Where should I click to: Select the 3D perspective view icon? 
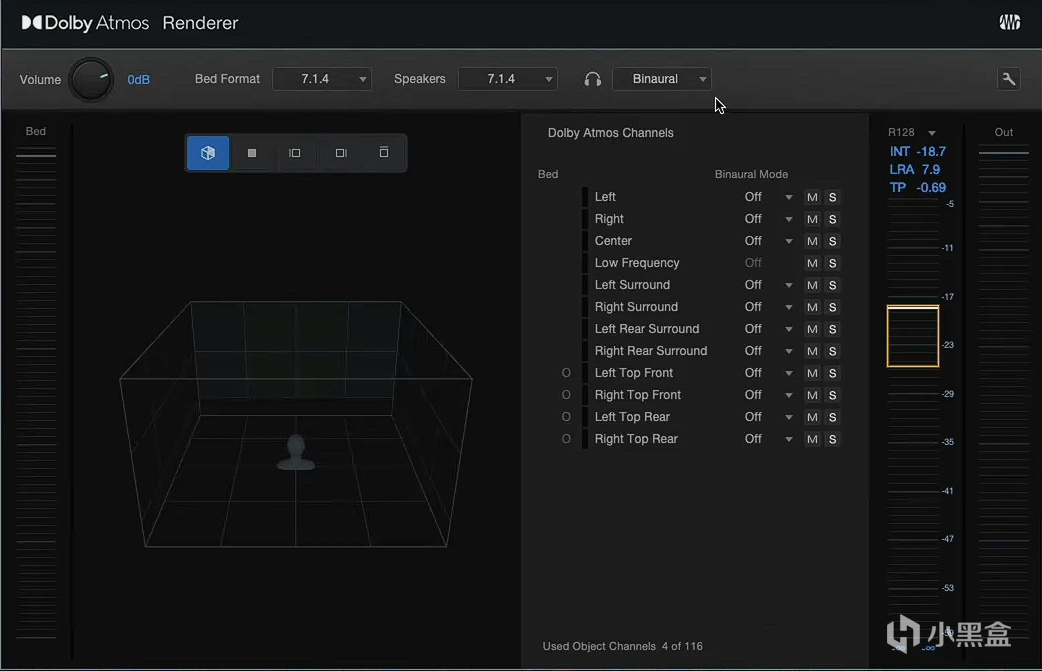pyautogui.click(x=208, y=153)
